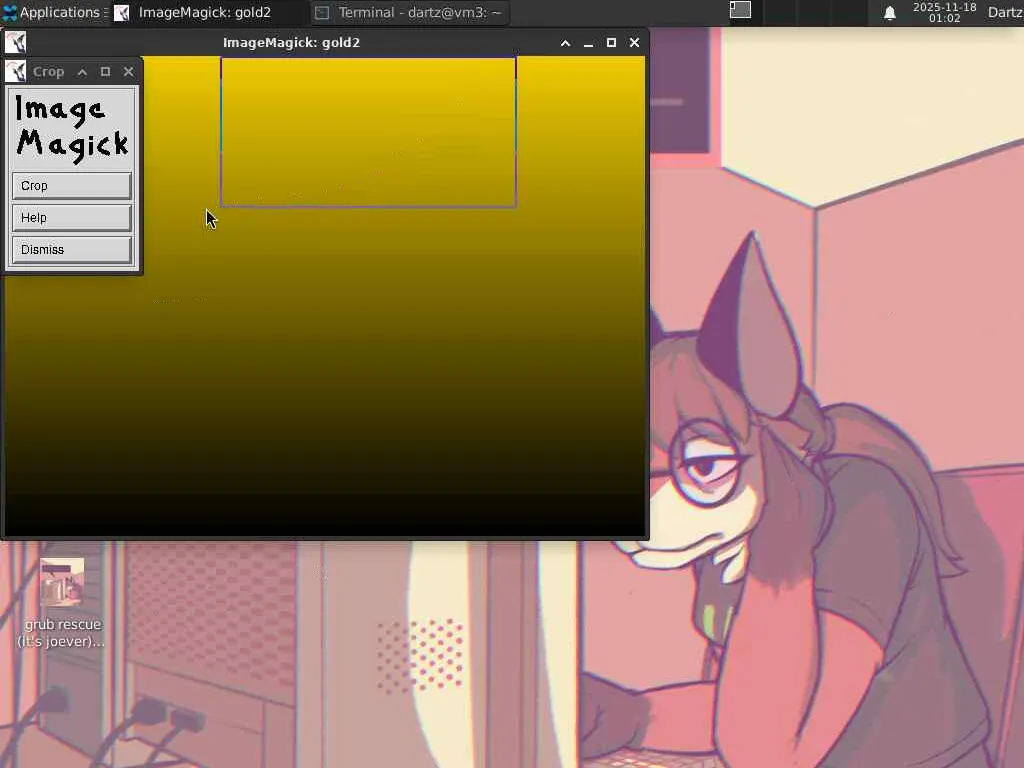Close the ImageMagick gold2 window
The image size is (1024, 768).
coord(634,42)
